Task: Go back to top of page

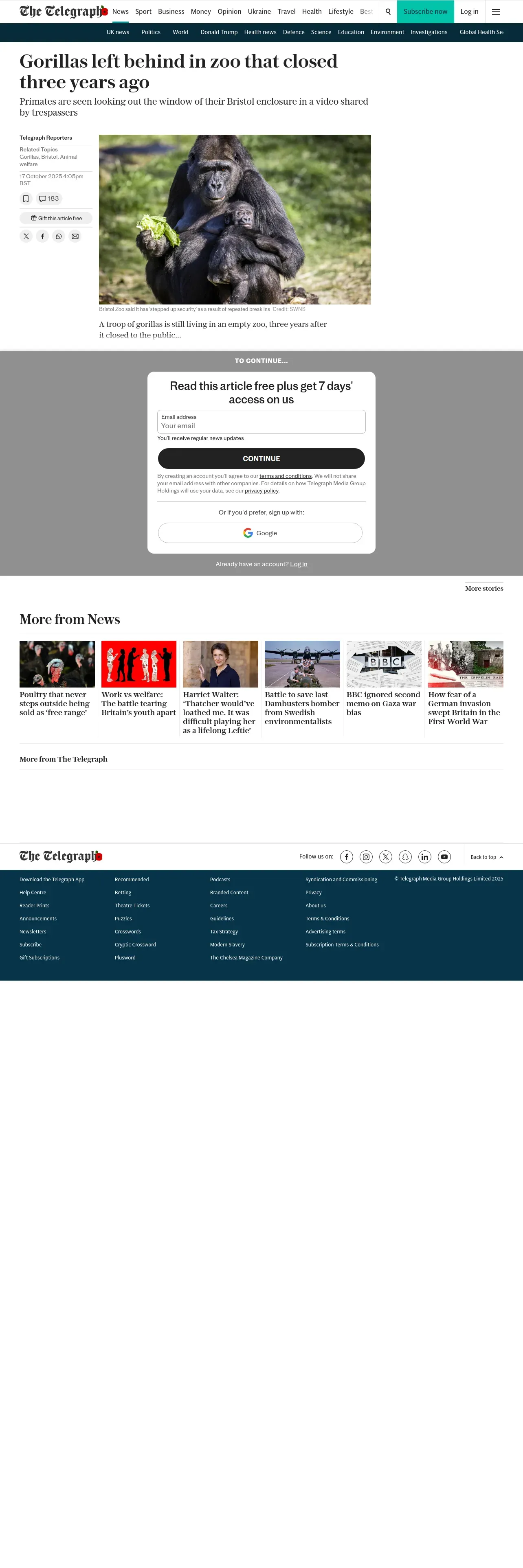Action: pos(486,857)
